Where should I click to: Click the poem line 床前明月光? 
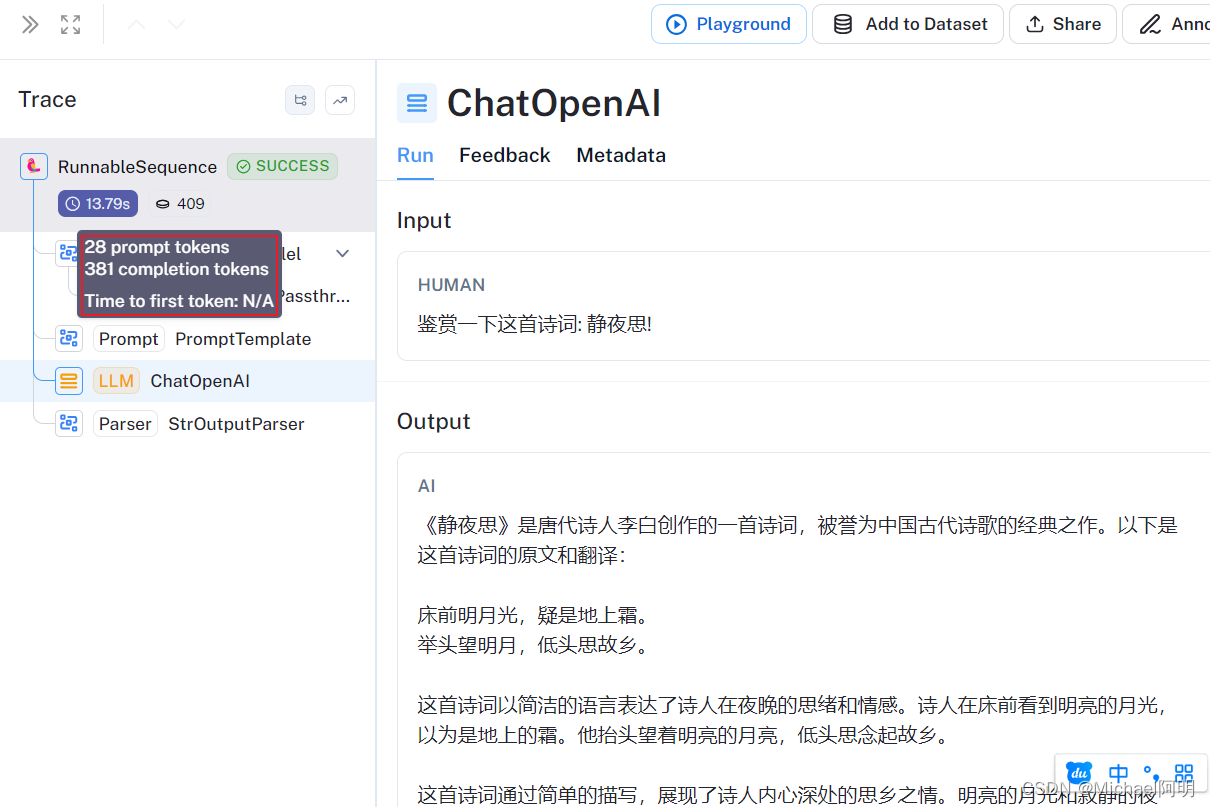[x=467, y=615]
